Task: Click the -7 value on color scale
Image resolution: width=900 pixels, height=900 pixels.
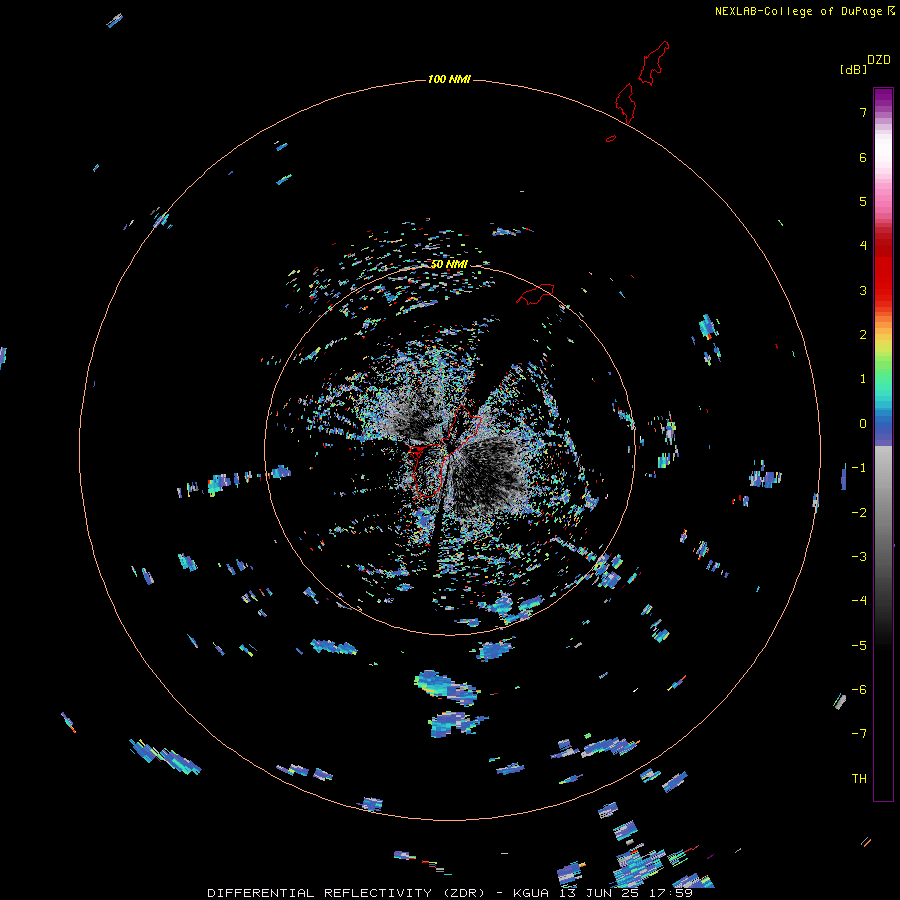Action: point(859,734)
